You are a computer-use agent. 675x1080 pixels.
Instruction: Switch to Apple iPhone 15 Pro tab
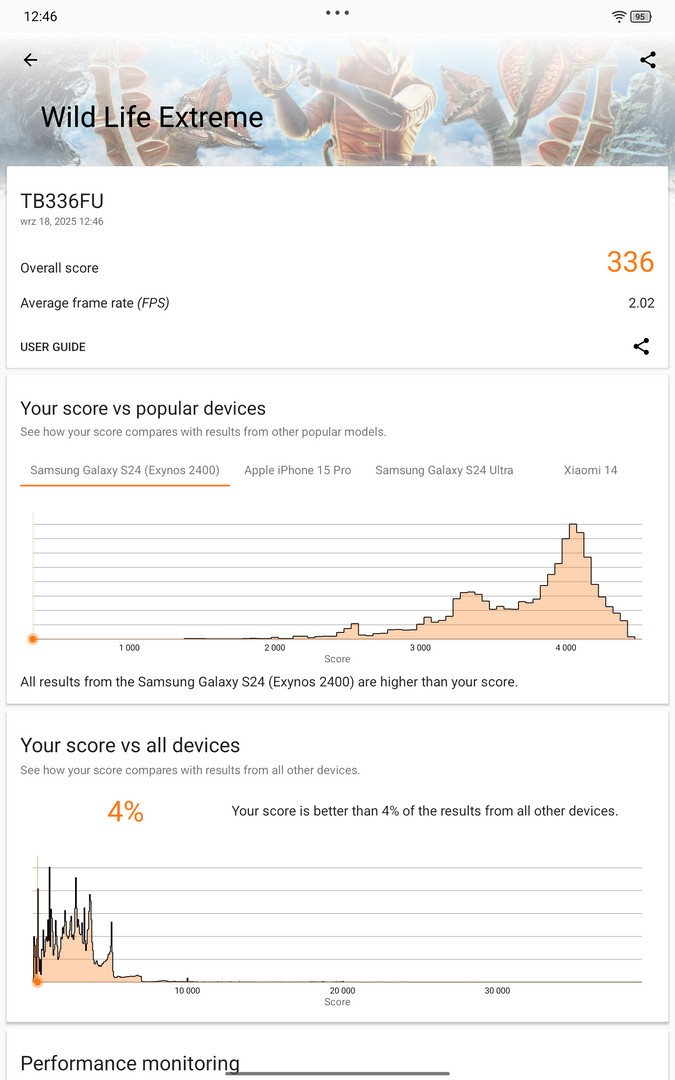tap(298, 470)
